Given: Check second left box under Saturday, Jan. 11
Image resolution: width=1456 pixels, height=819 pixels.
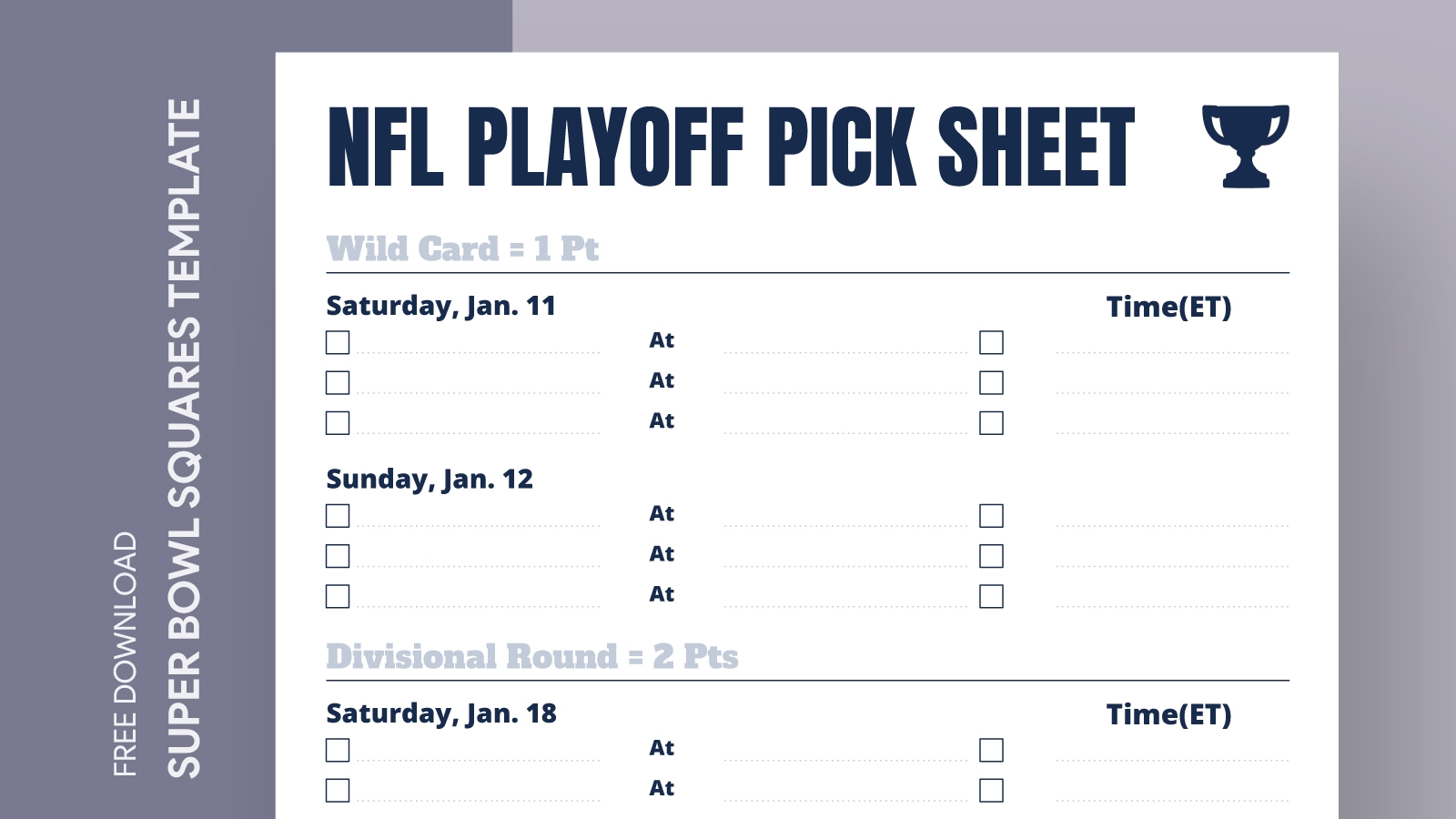Looking at the screenshot, I should 338,382.
